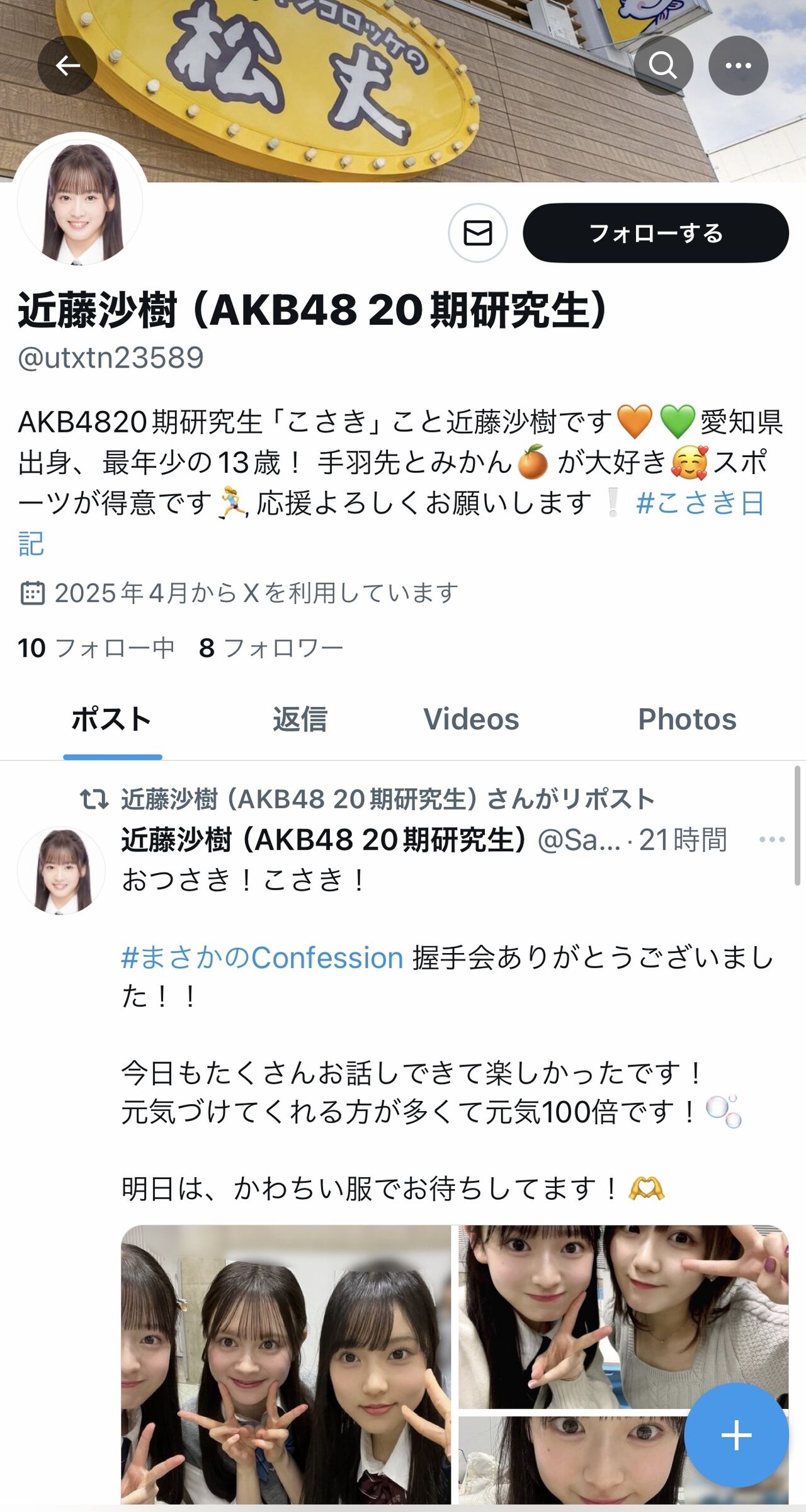This screenshot has height=1512, width=806.
Task: Switch to Videos tab
Action: tap(471, 719)
